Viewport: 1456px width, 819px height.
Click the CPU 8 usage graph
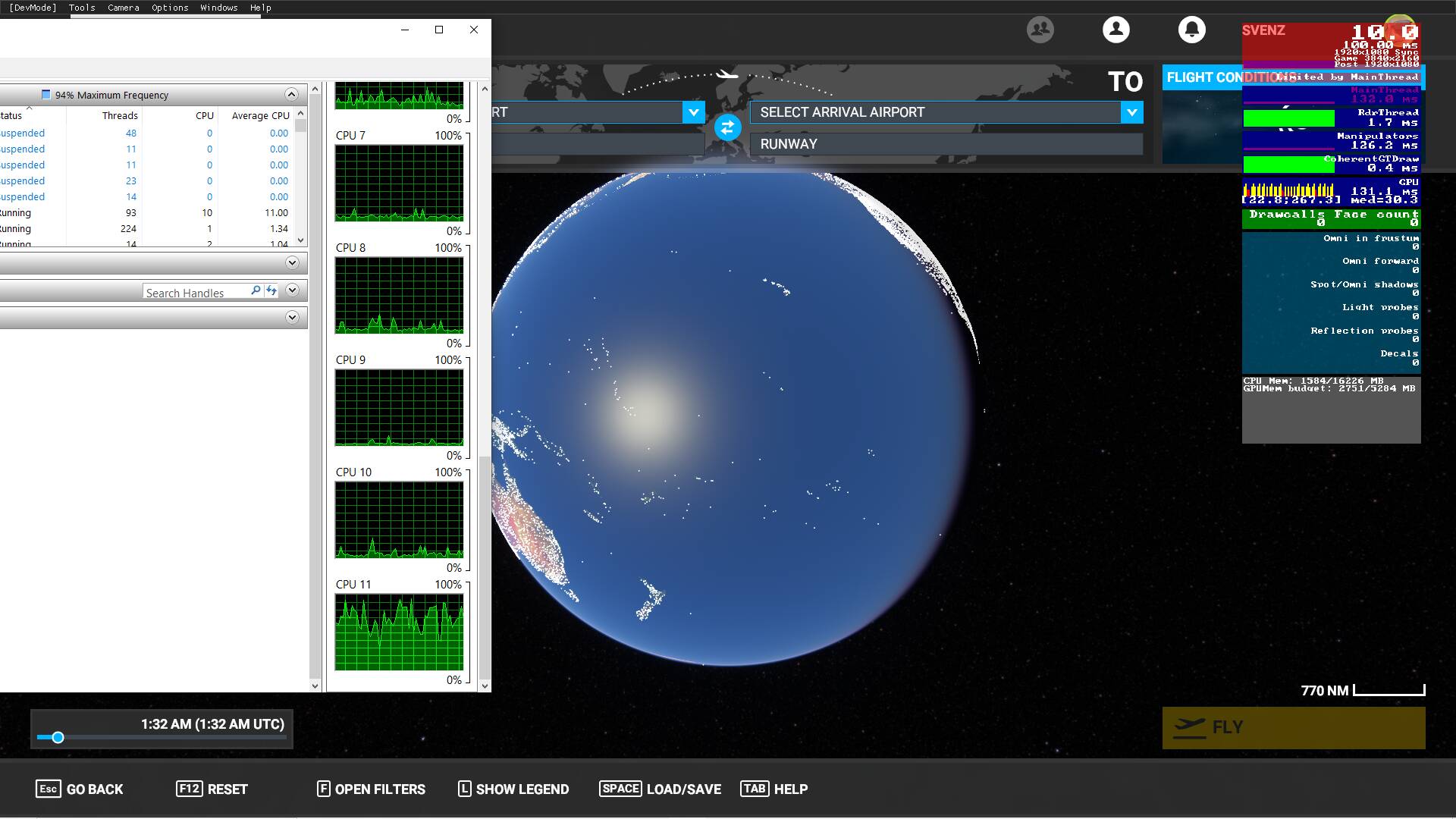(399, 295)
